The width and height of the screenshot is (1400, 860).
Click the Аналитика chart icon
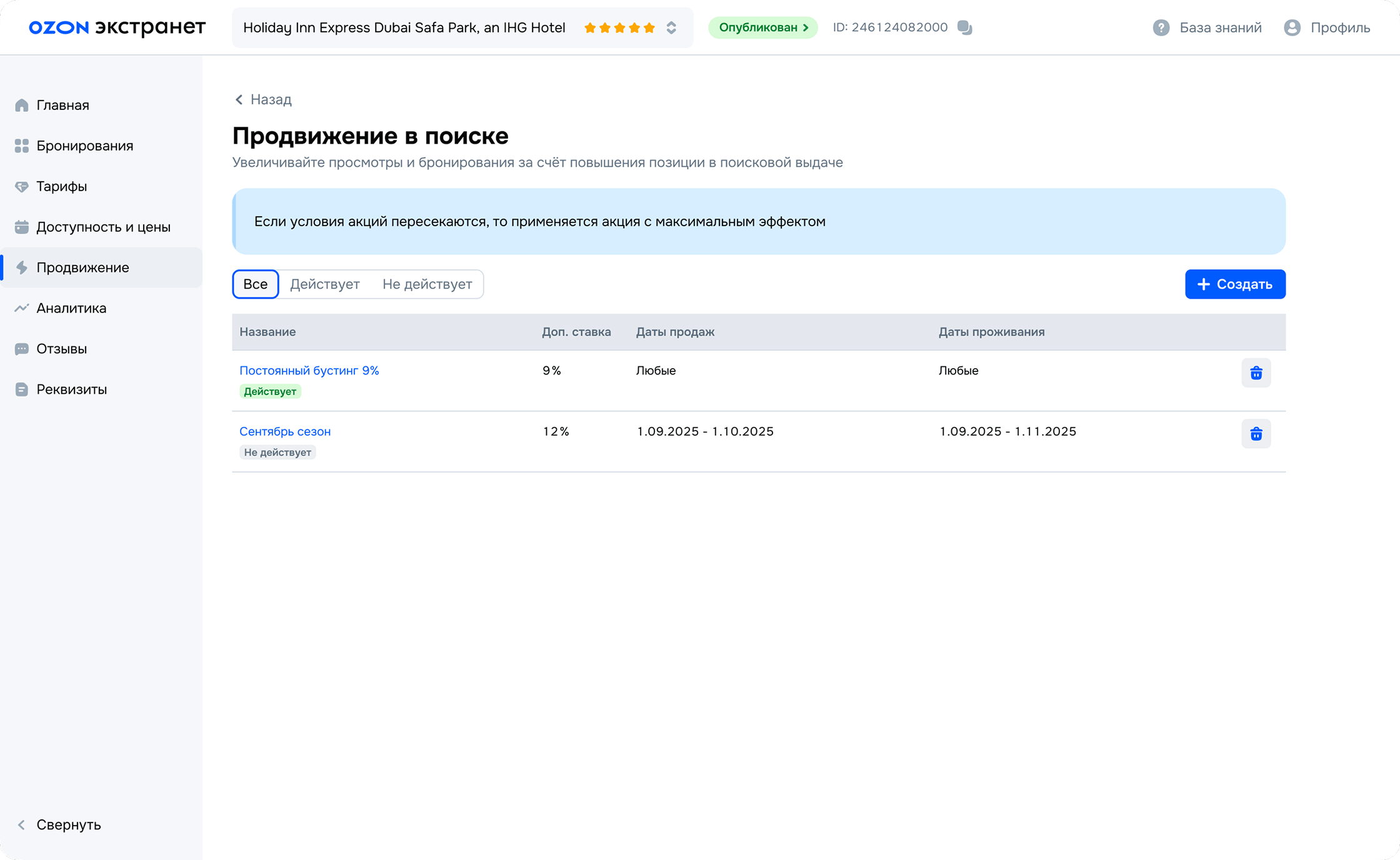(22, 308)
